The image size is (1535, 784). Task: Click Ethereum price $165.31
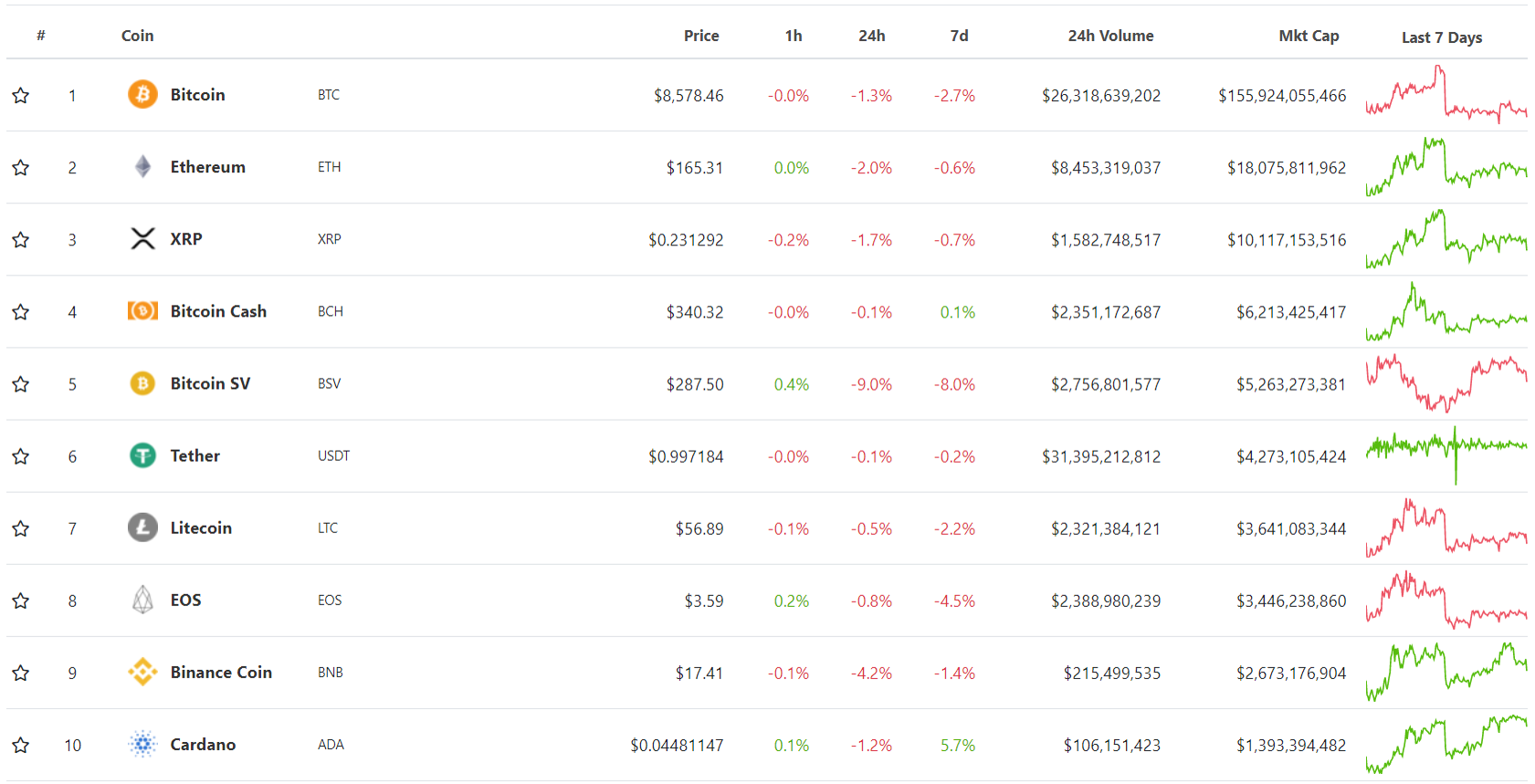click(695, 168)
